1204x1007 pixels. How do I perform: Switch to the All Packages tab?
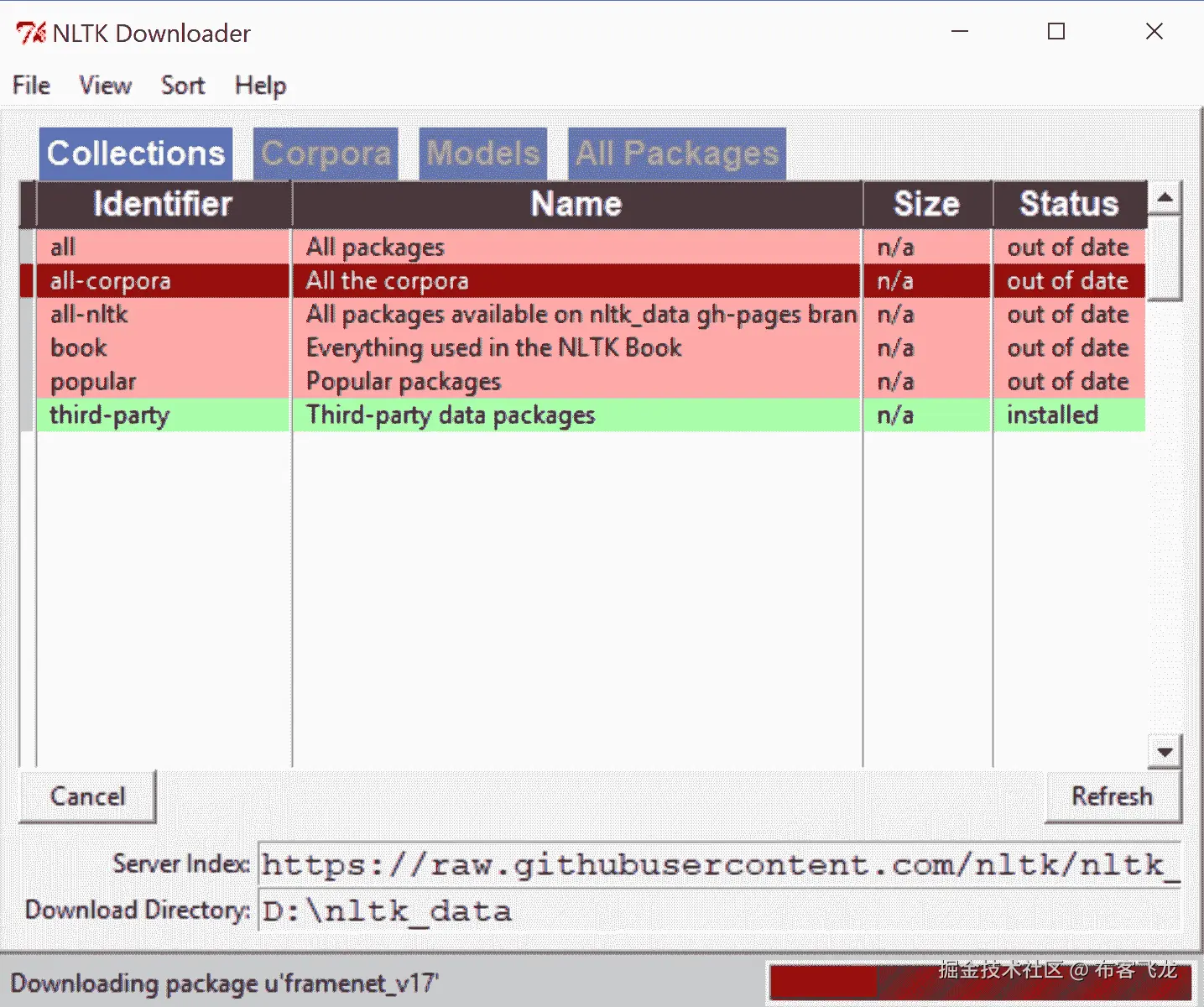(x=677, y=154)
